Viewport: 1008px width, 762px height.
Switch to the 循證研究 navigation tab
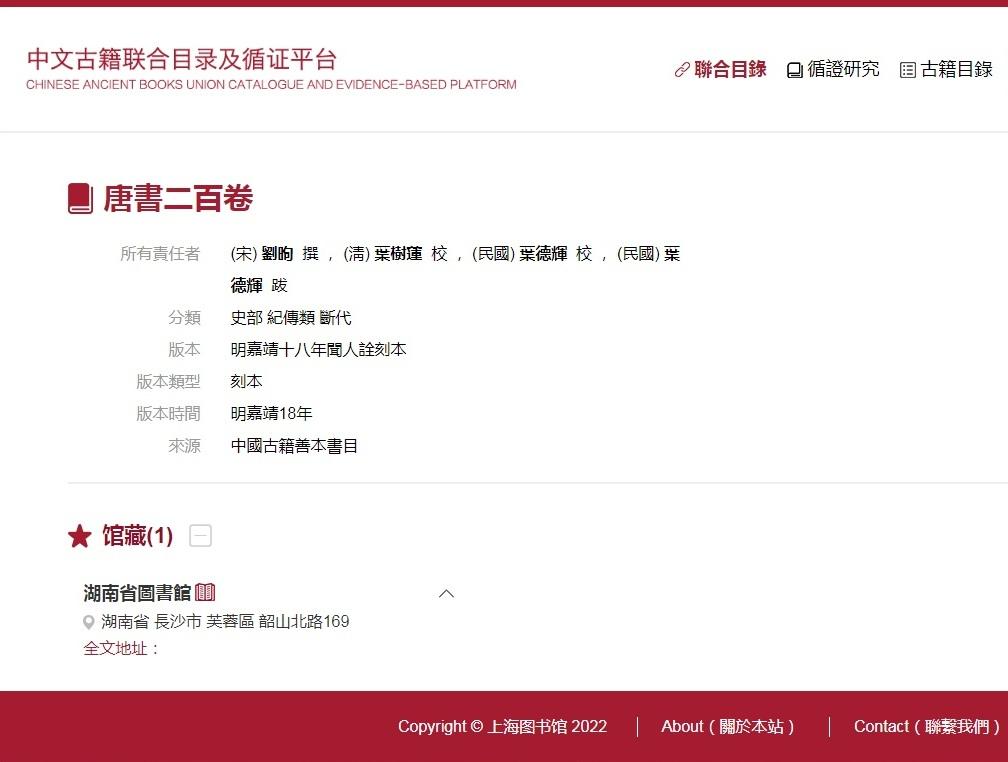[843, 69]
